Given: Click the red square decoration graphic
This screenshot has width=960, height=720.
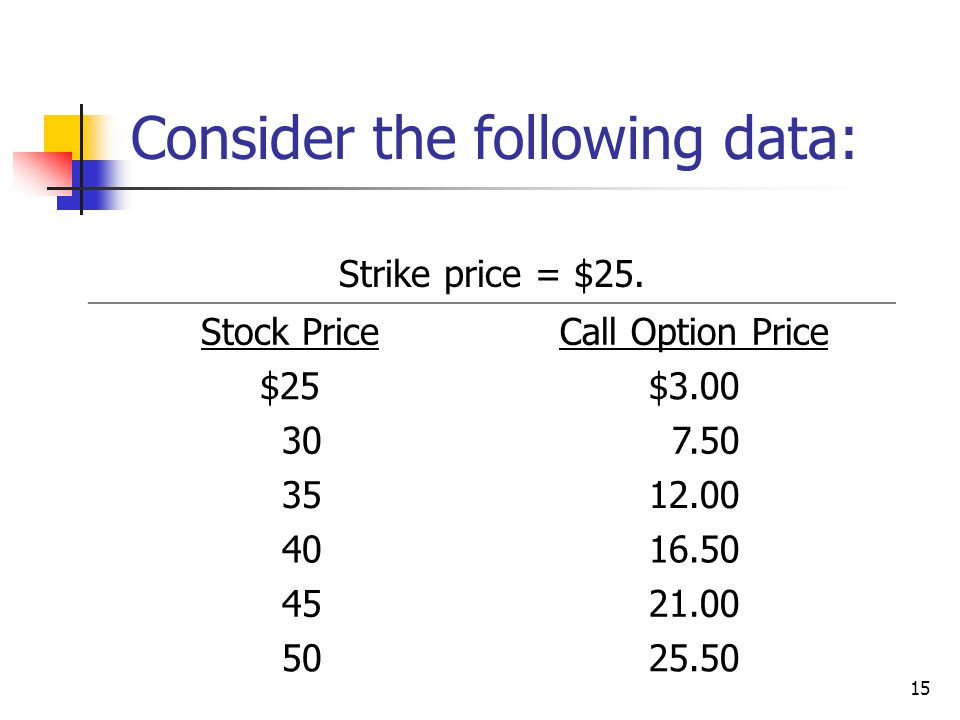Looking at the screenshot, I should click(42, 174).
